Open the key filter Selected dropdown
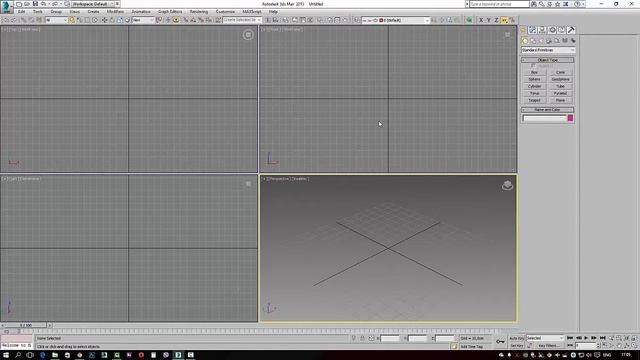This screenshot has width=640, height=360. coord(545,338)
